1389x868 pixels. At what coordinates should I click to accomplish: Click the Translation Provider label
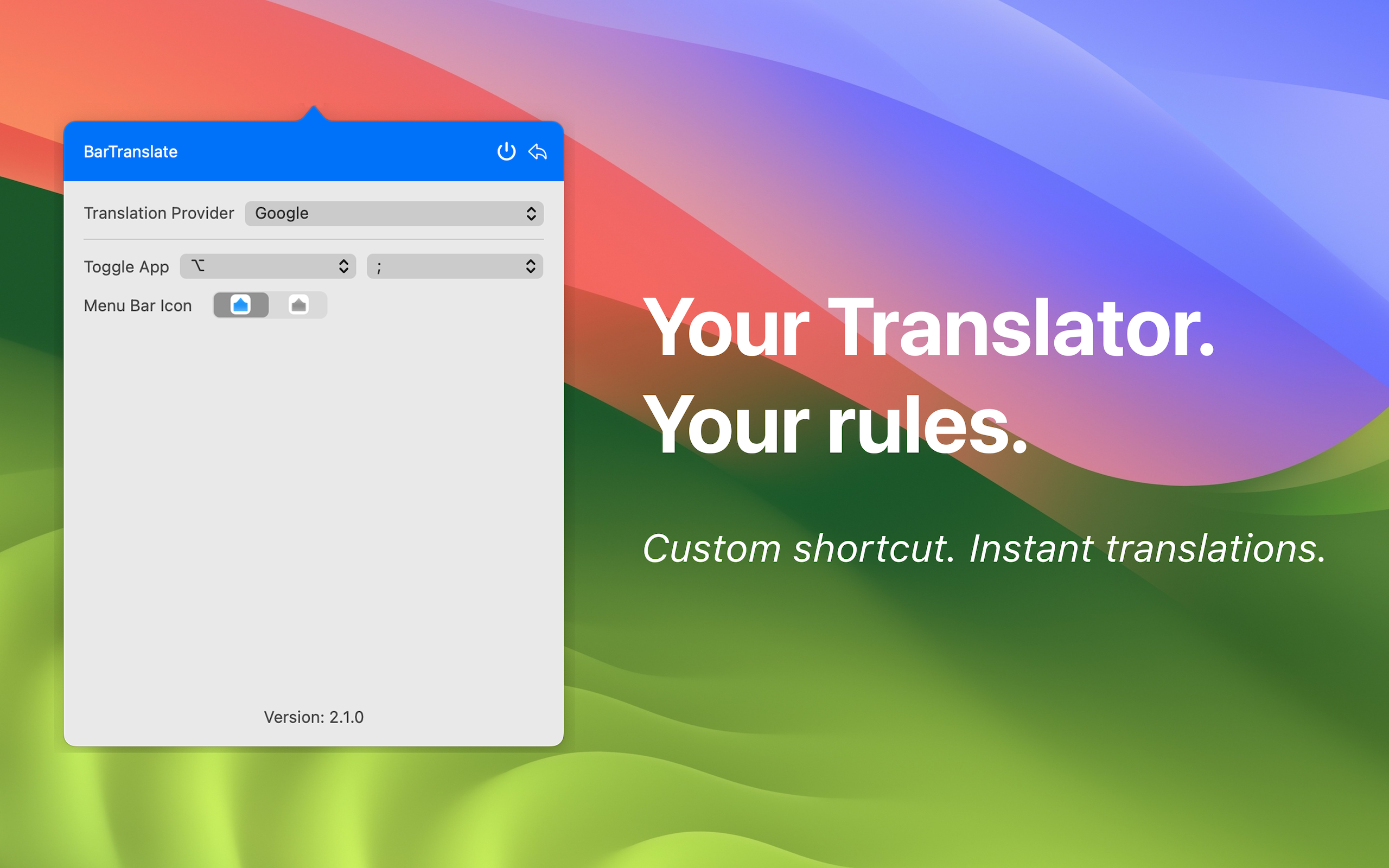(159, 213)
